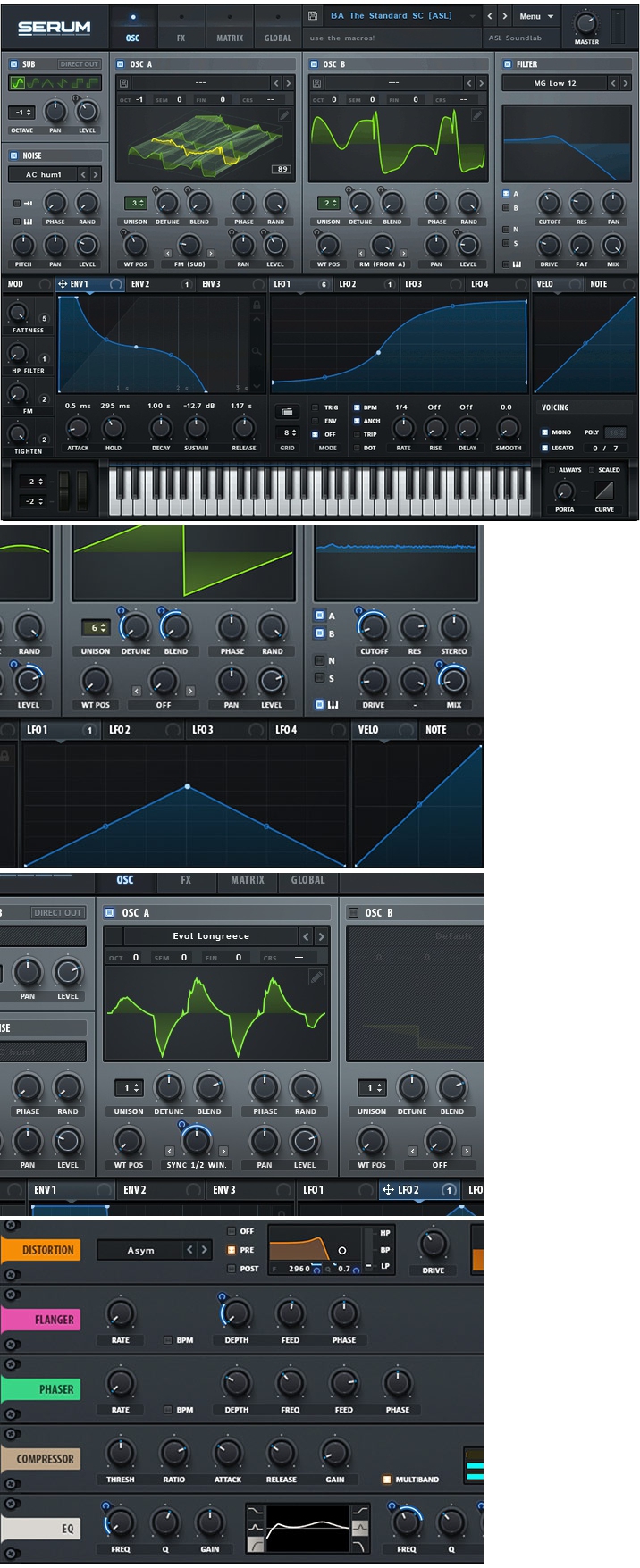Click the LFO GRID stepper showing 8
This screenshot has height=1568, width=640.
coord(288,432)
